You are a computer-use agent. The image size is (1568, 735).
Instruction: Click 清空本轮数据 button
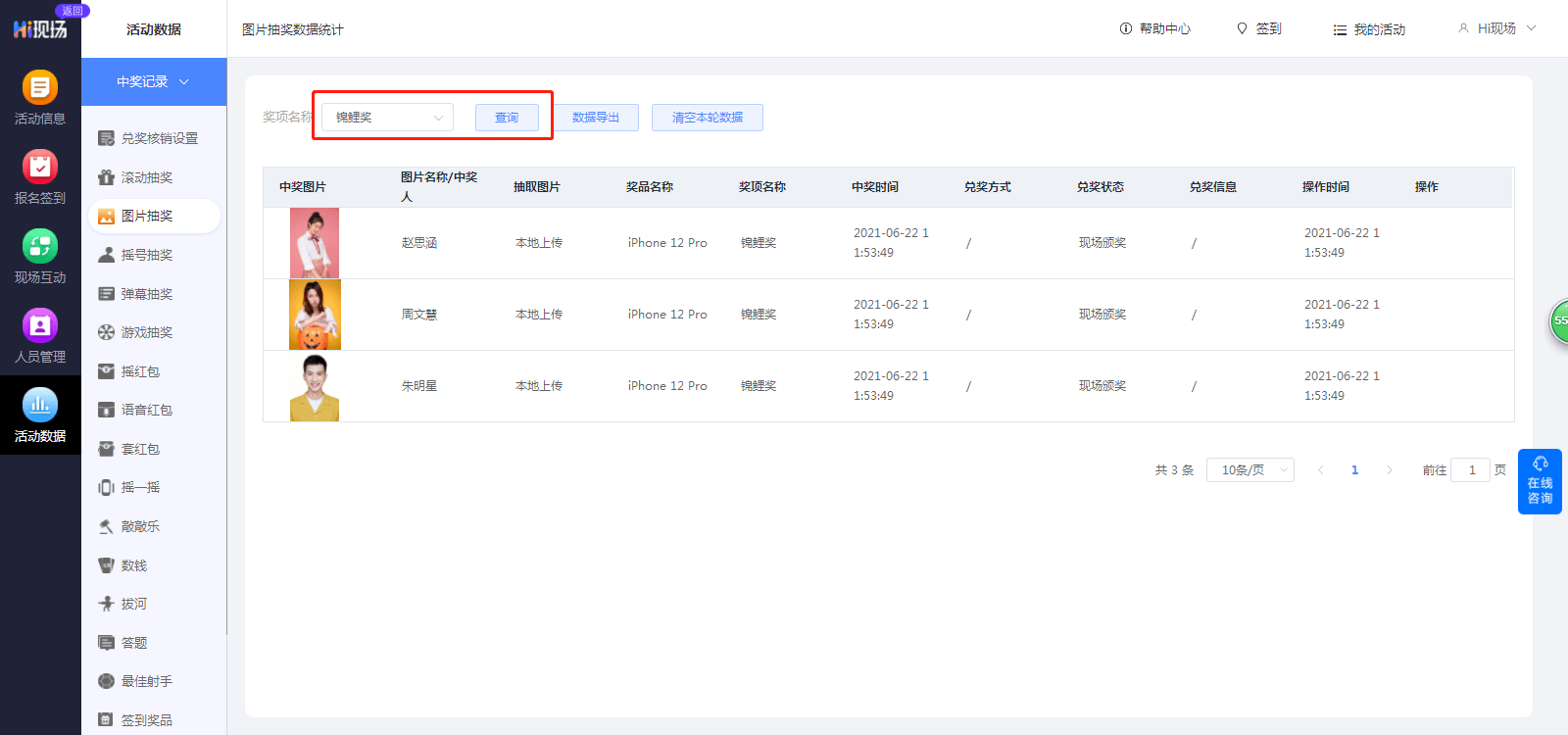tap(707, 118)
